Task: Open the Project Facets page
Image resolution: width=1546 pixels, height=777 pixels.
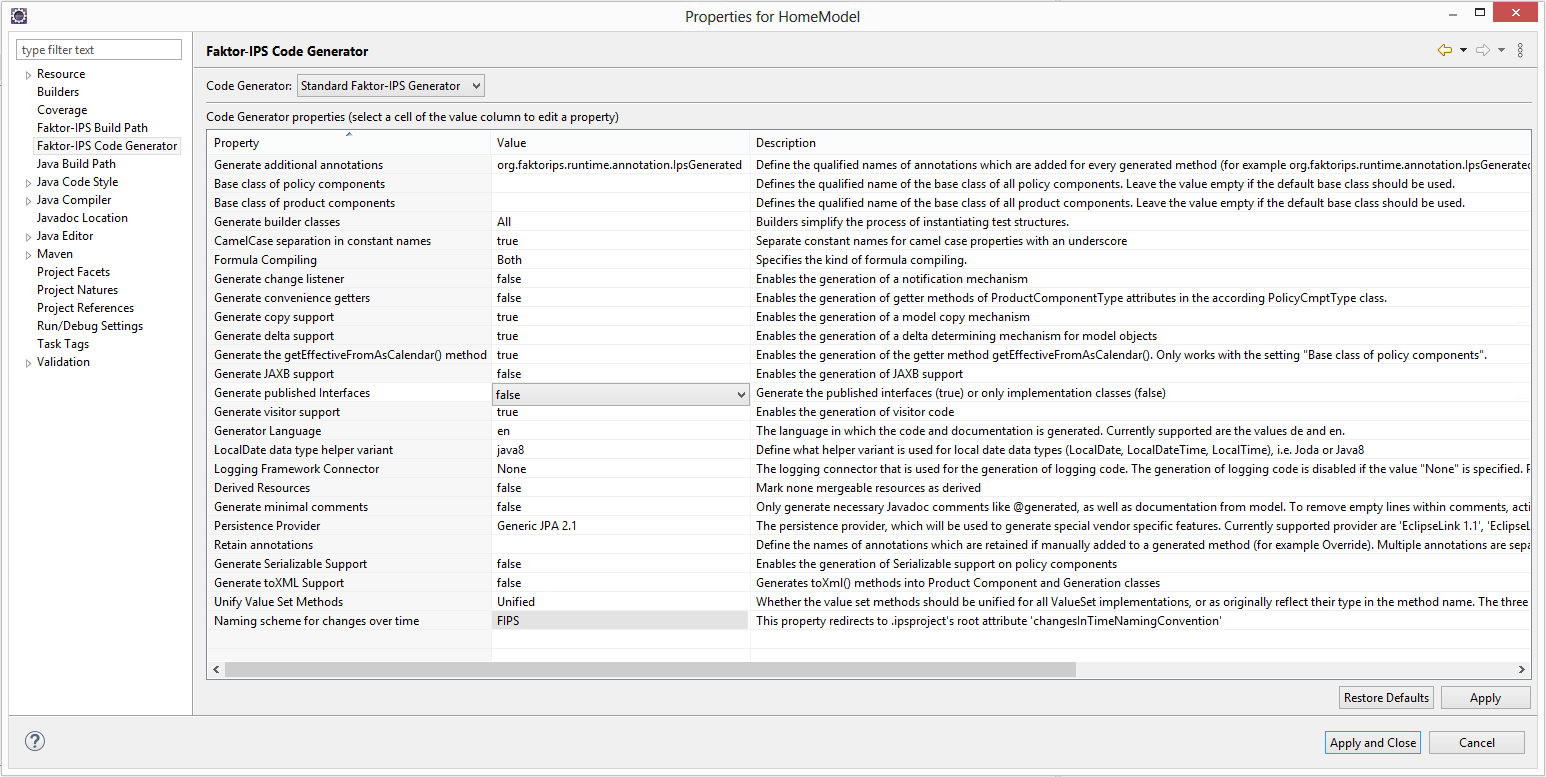Action: click(x=73, y=272)
